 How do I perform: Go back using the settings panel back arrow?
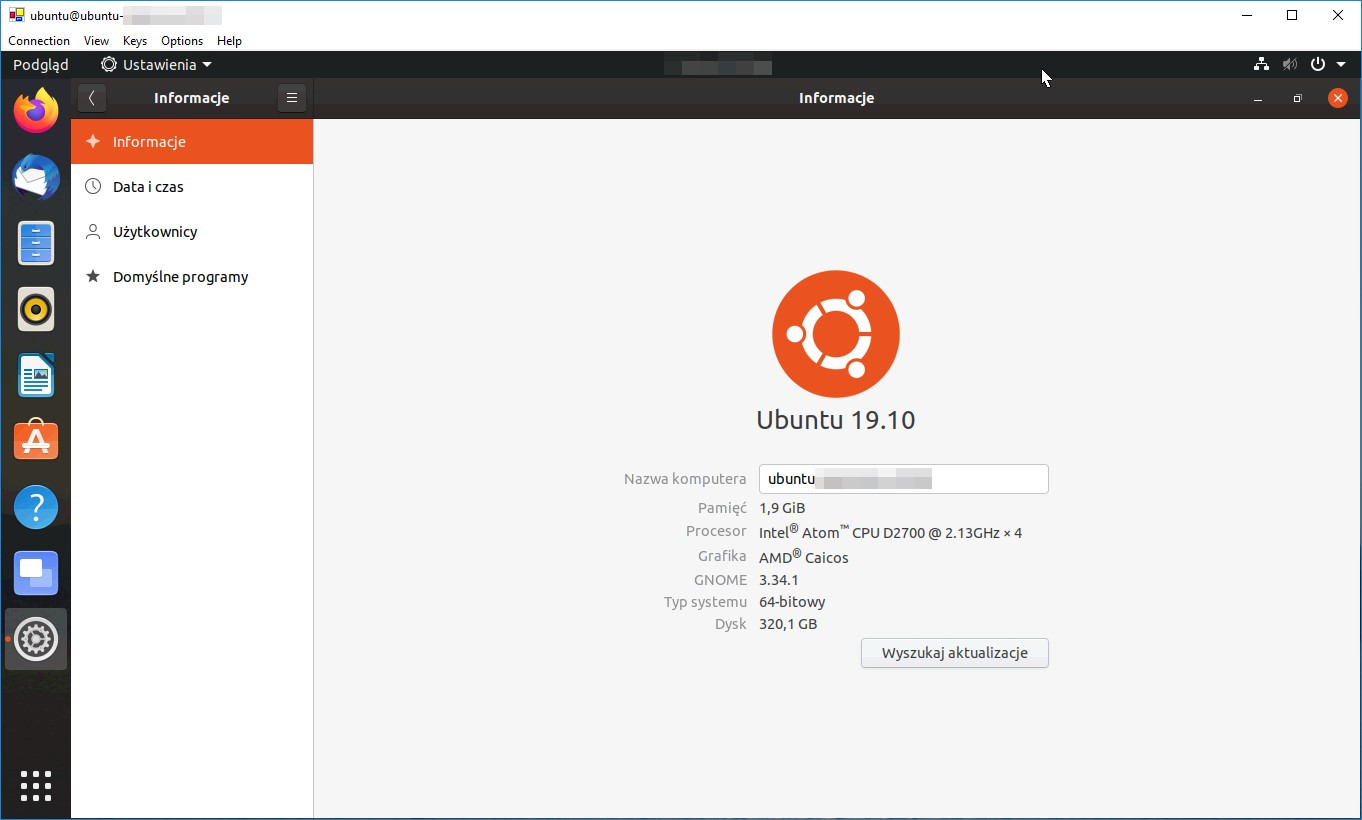(91, 98)
